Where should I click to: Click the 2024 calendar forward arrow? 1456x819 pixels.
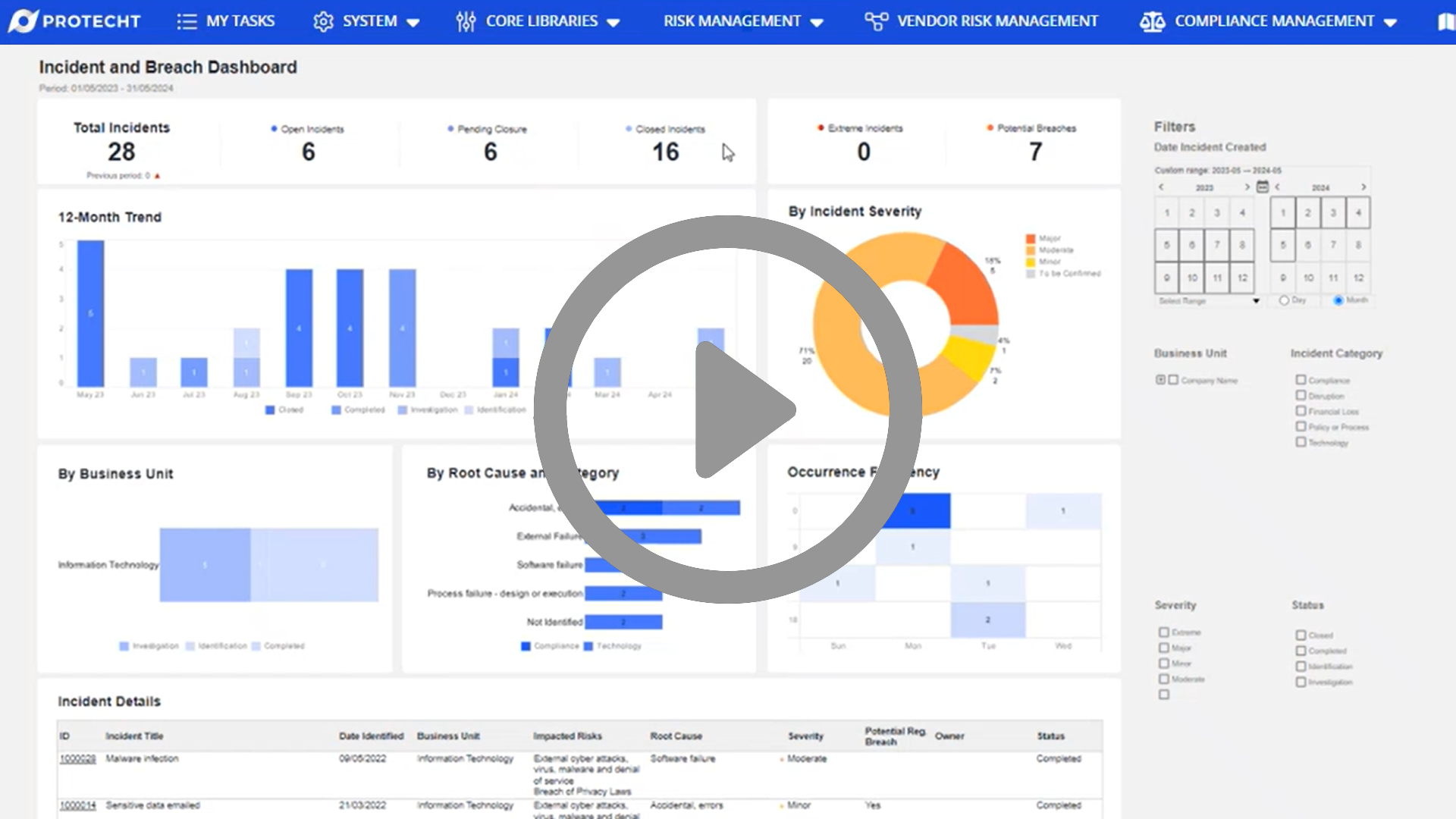coord(1363,187)
